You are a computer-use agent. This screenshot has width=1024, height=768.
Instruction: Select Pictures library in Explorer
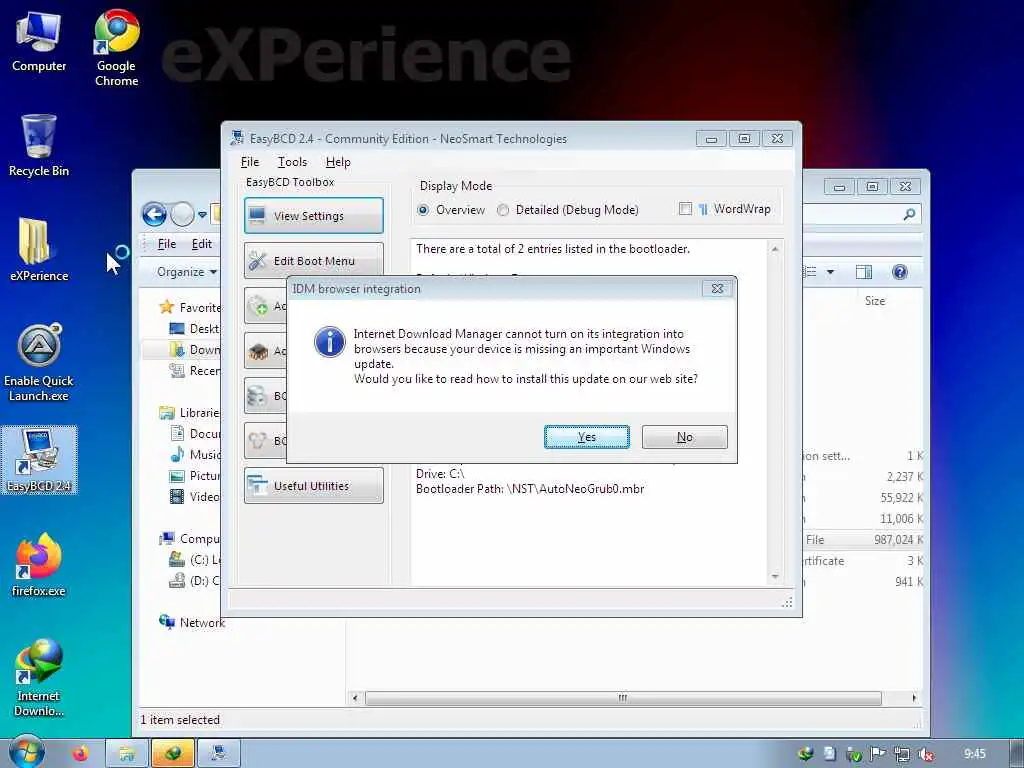click(195, 475)
